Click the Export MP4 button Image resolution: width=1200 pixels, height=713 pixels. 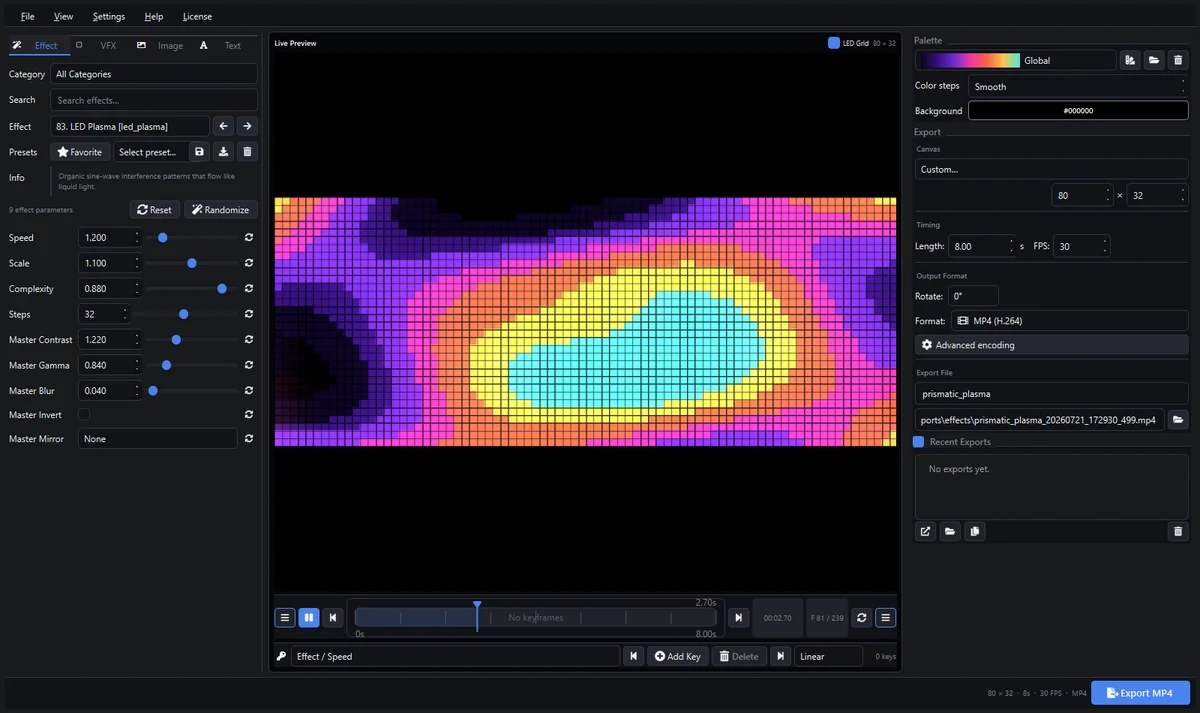click(1140, 693)
